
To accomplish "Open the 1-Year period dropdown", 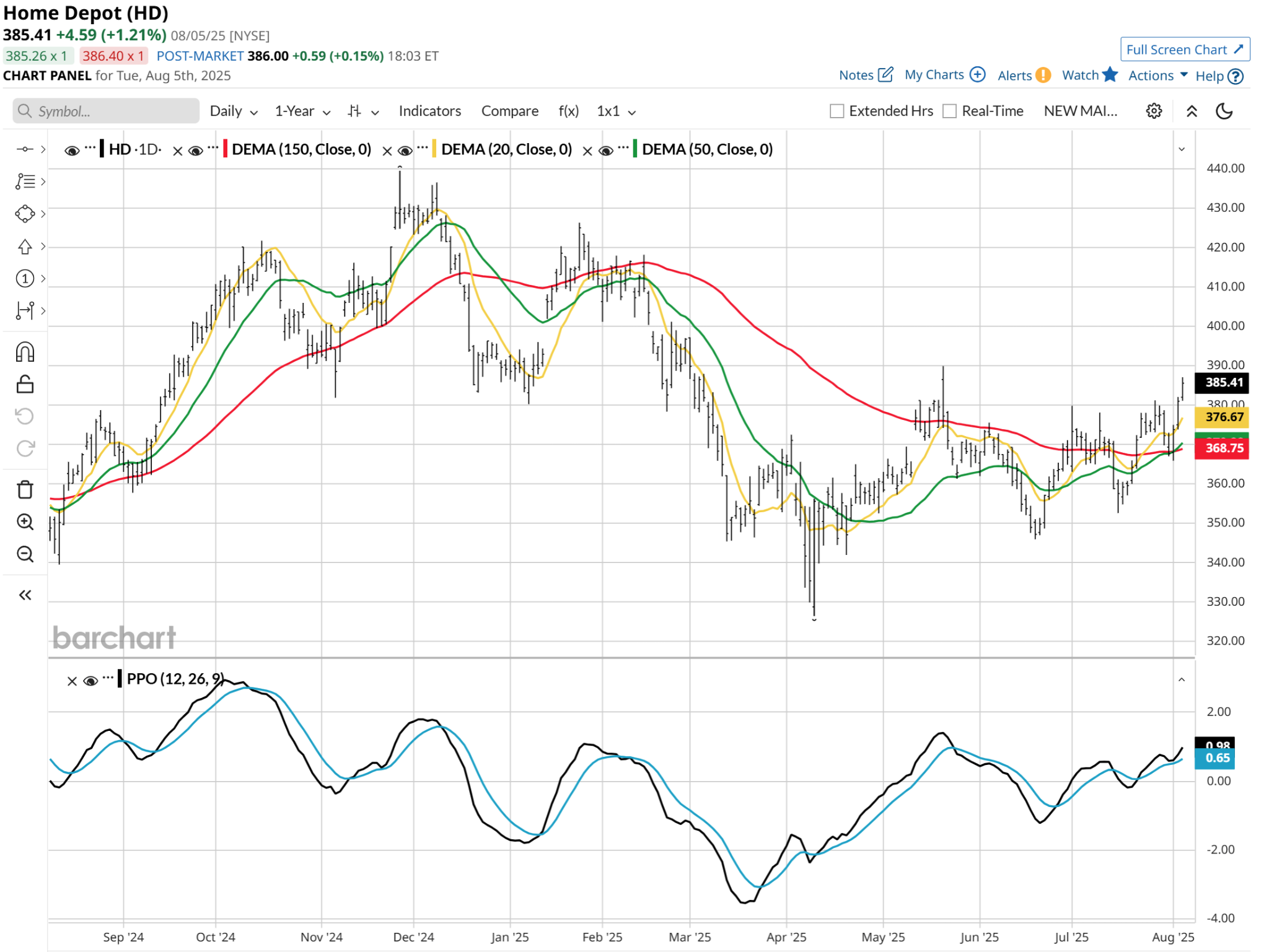I will pyautogui.click(x=303, y=111).
